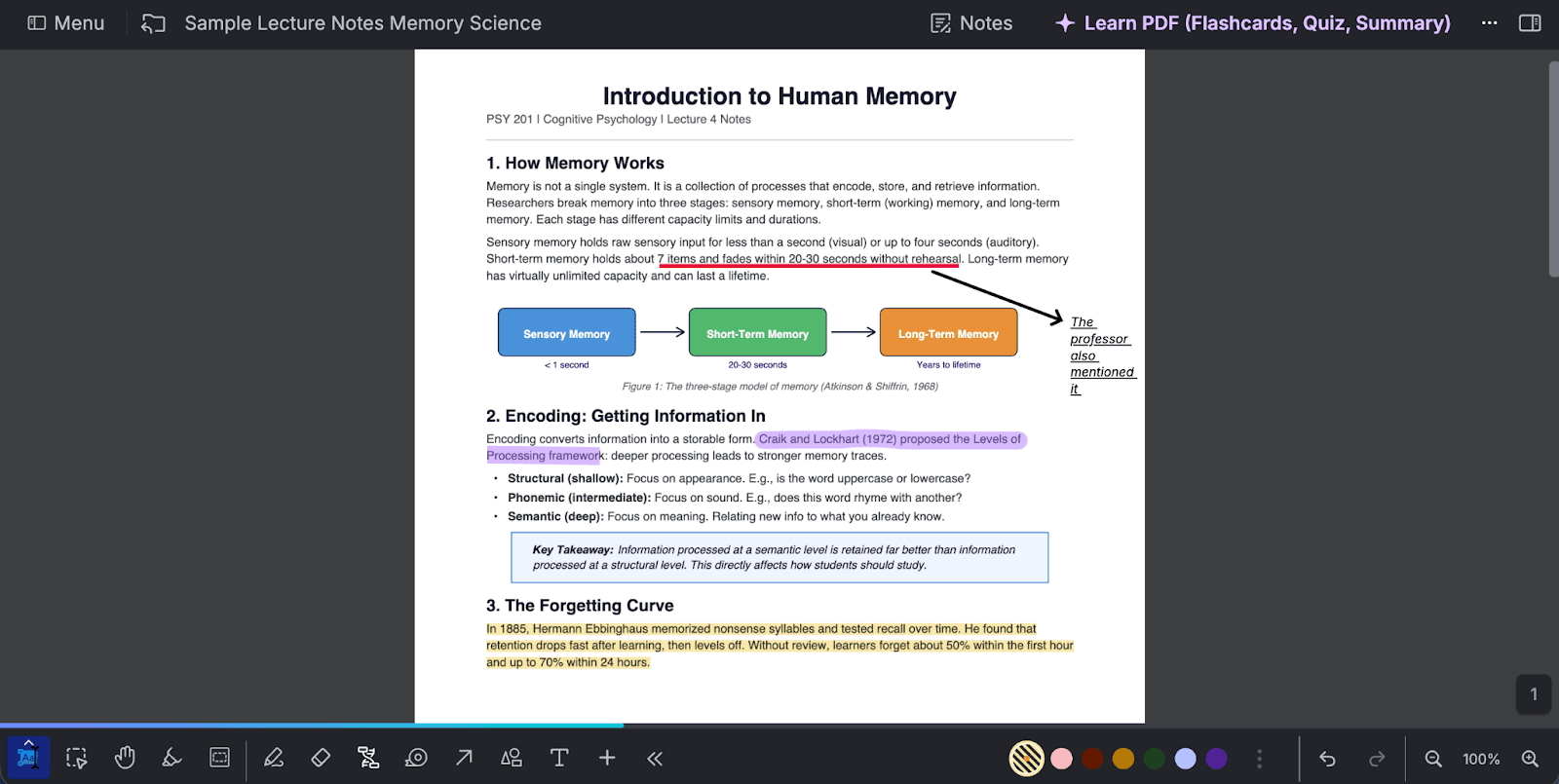Select the hand pan tool
The width and height of the screenshot is (1559, 784).
pyautogui.click(x=125, y=758)
